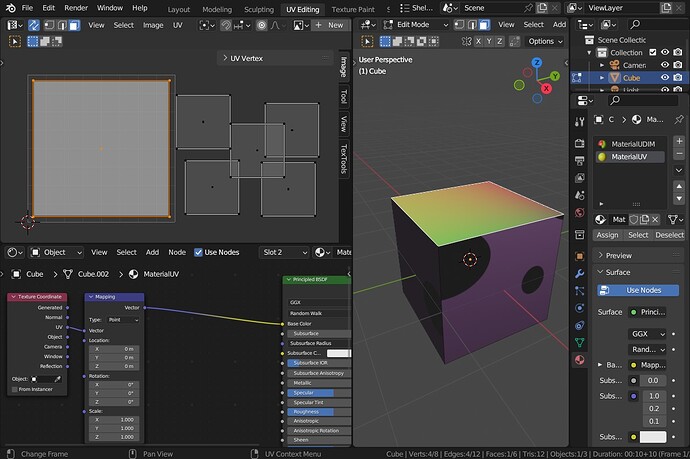
Task: Adjust the Specular slider in Principled BSDF
Action: pos(319,393)
